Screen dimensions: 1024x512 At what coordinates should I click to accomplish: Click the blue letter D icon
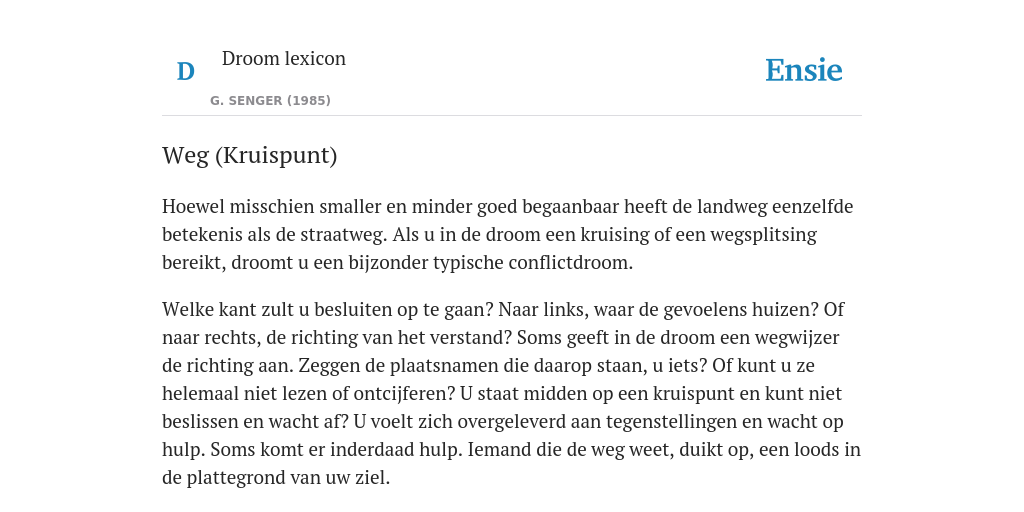click(185, 71)
